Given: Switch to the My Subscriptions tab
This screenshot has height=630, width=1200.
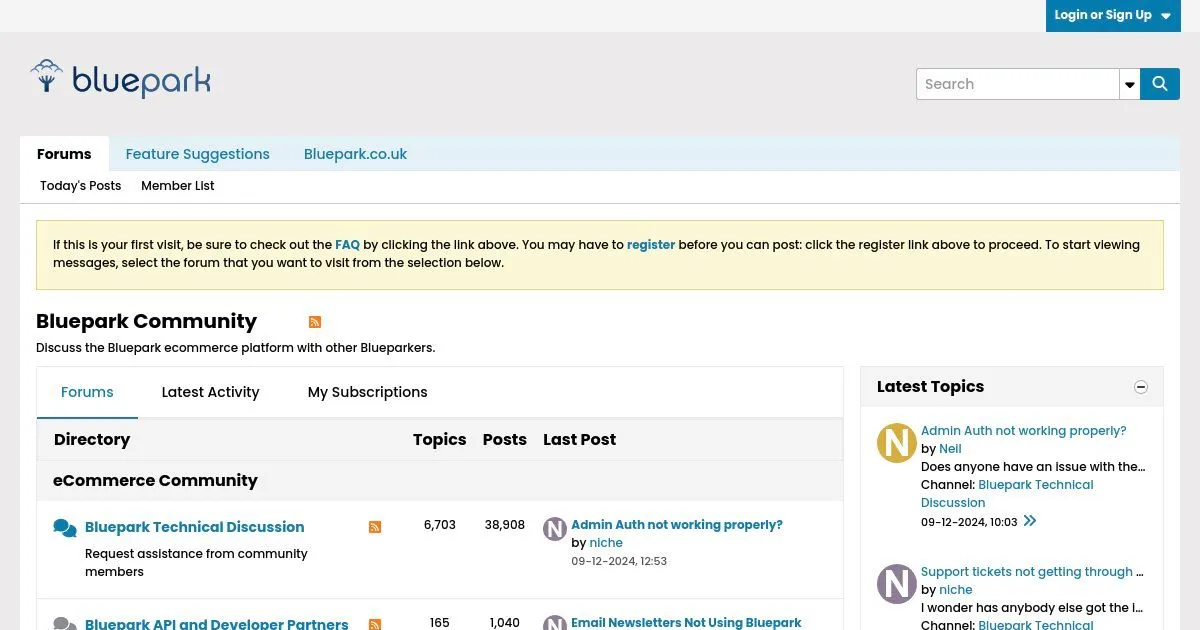Looking at the screenshot, I should [x=367, y=392].
